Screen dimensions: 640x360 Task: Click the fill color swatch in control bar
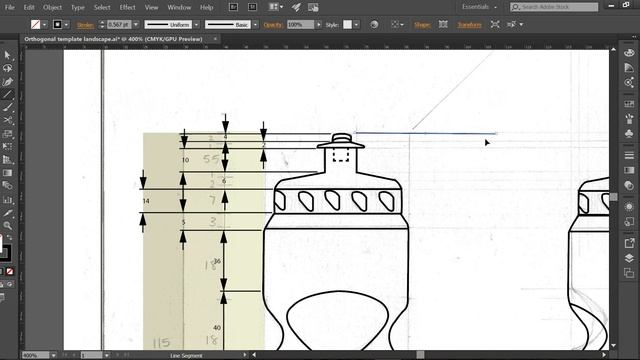[x=36, y=24]
